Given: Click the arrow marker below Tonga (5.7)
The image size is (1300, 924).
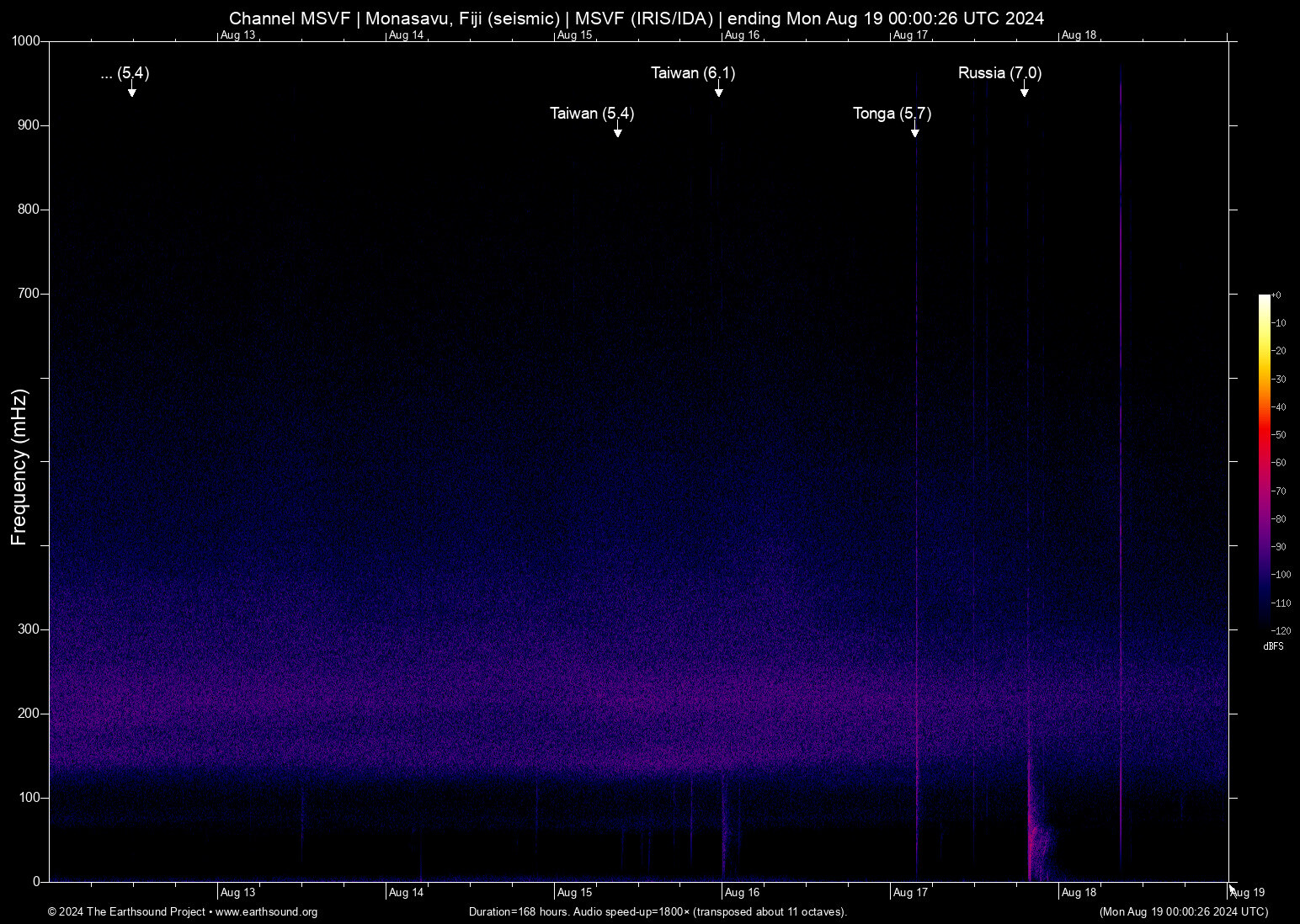Looking at the screenshot, I should [914, 131].
